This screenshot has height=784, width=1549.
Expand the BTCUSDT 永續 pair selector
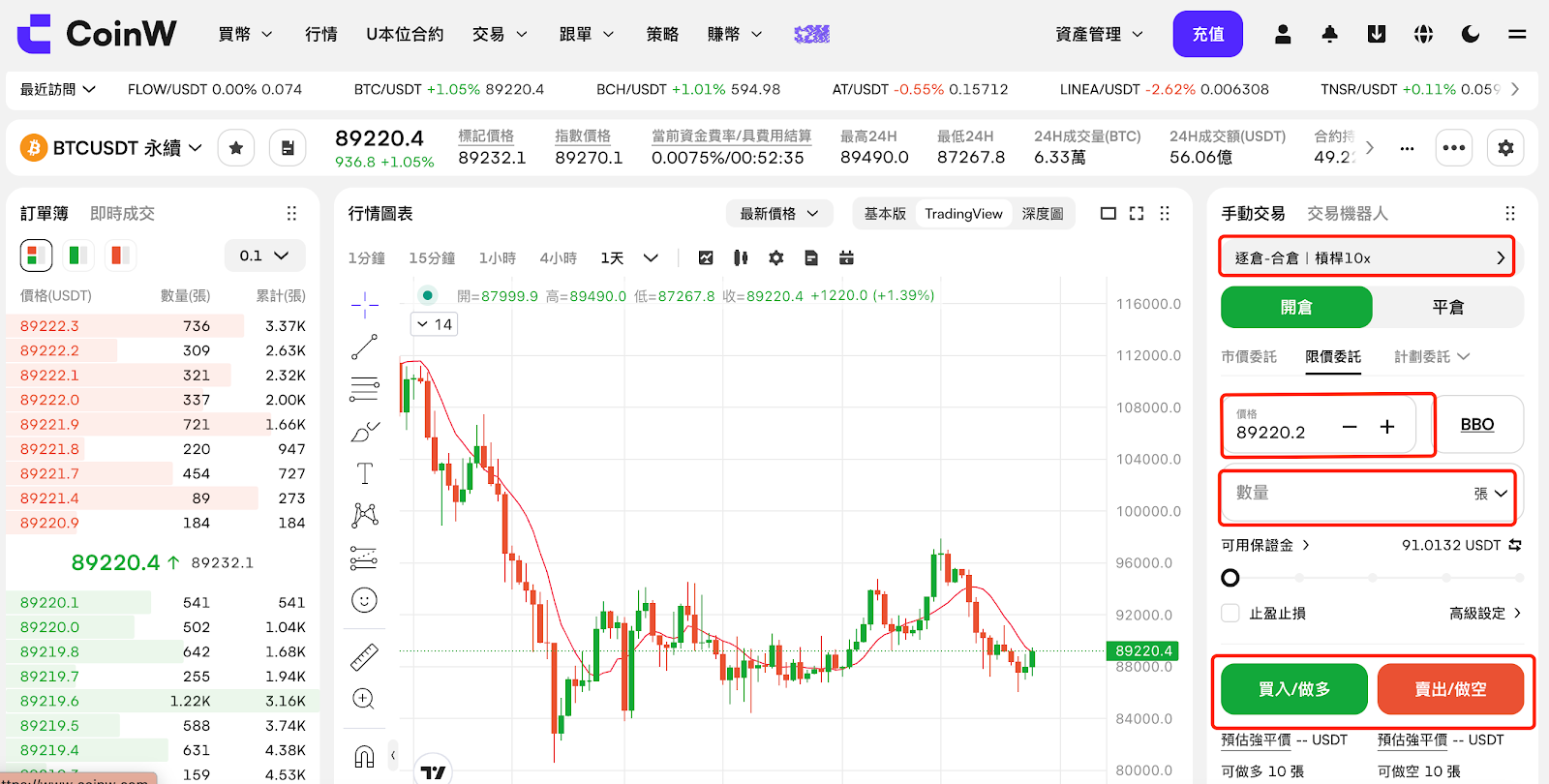coord(114,148)
